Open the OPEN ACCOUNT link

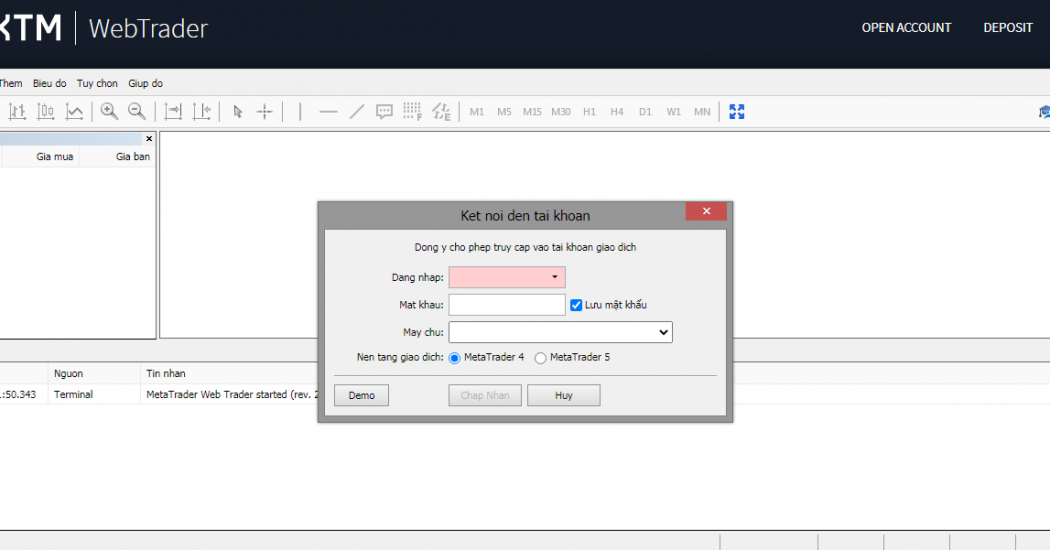pos(906,27)
